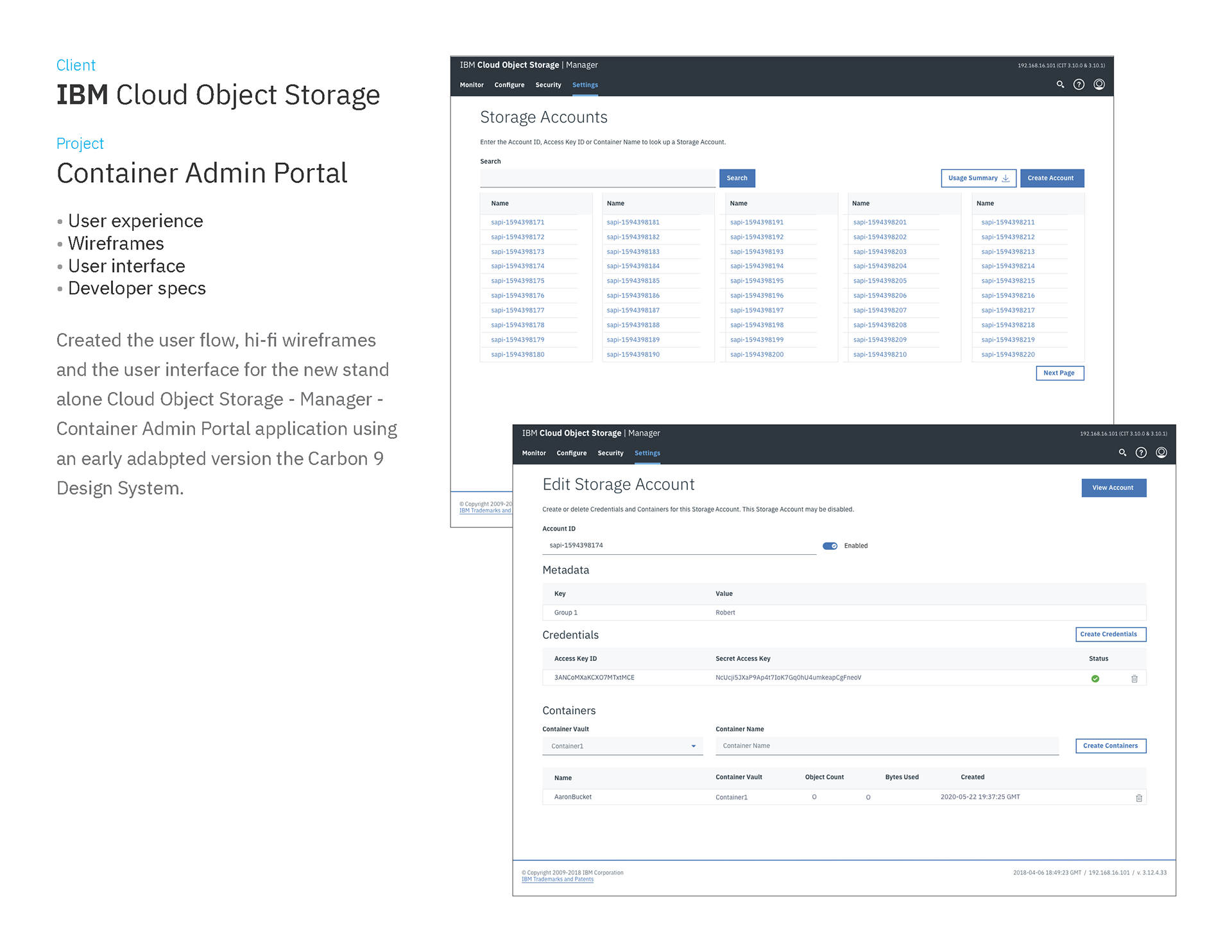Viewport: 1232px width, 952px height.
Task: Open account sapi-1594398207
Action: click(x=880, y=310)
